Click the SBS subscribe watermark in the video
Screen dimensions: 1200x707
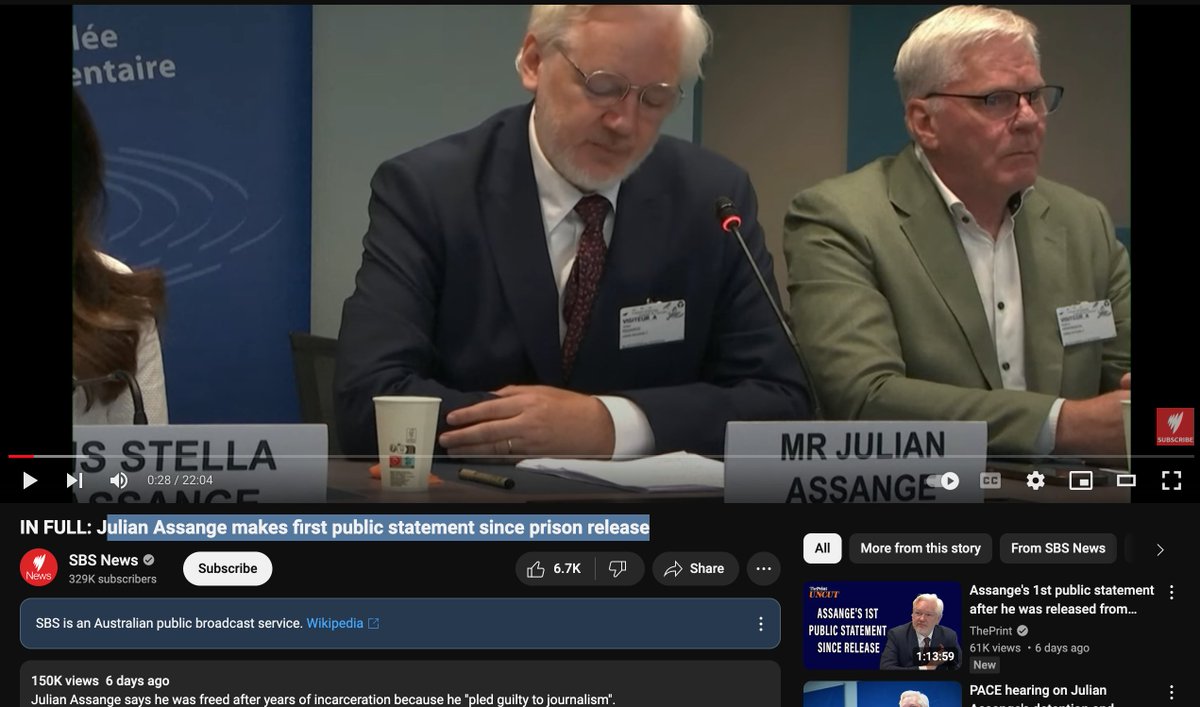[x=1175, y=427]
